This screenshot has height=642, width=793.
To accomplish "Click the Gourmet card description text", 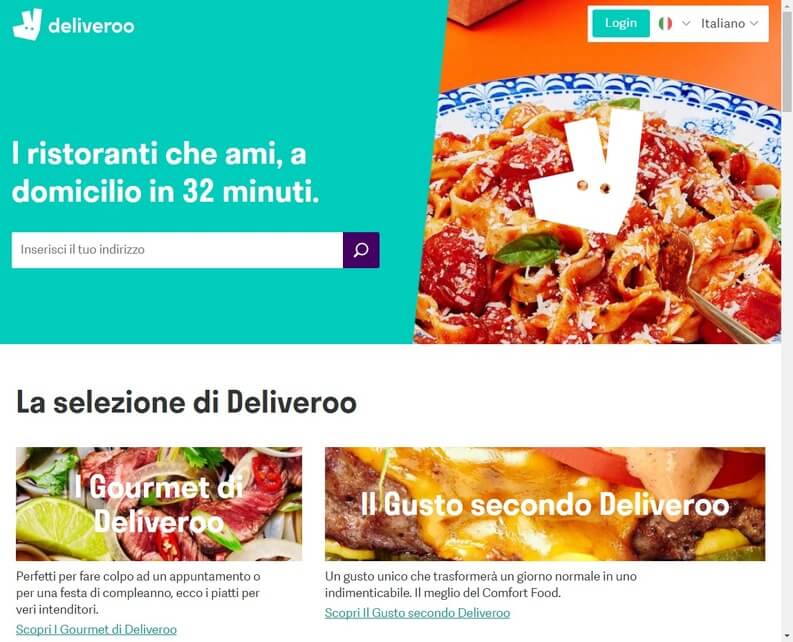I will [x=138, y=593].
